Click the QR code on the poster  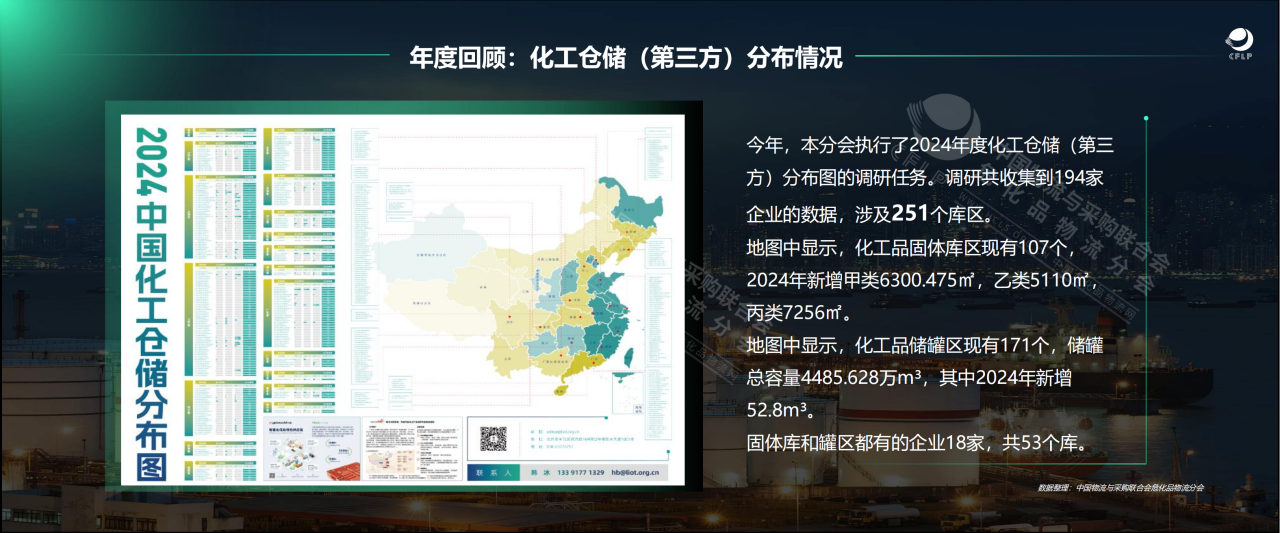coord(494,438)
